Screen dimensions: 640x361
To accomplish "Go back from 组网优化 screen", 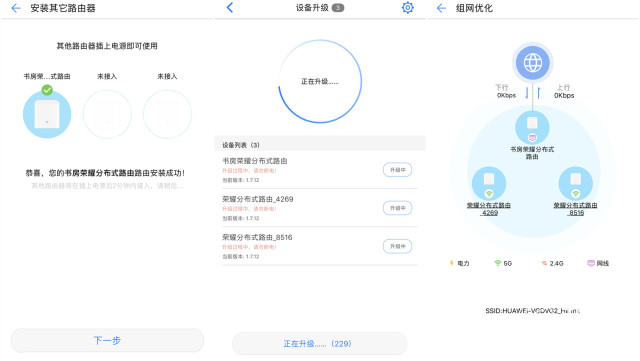I will coord(441,8).
